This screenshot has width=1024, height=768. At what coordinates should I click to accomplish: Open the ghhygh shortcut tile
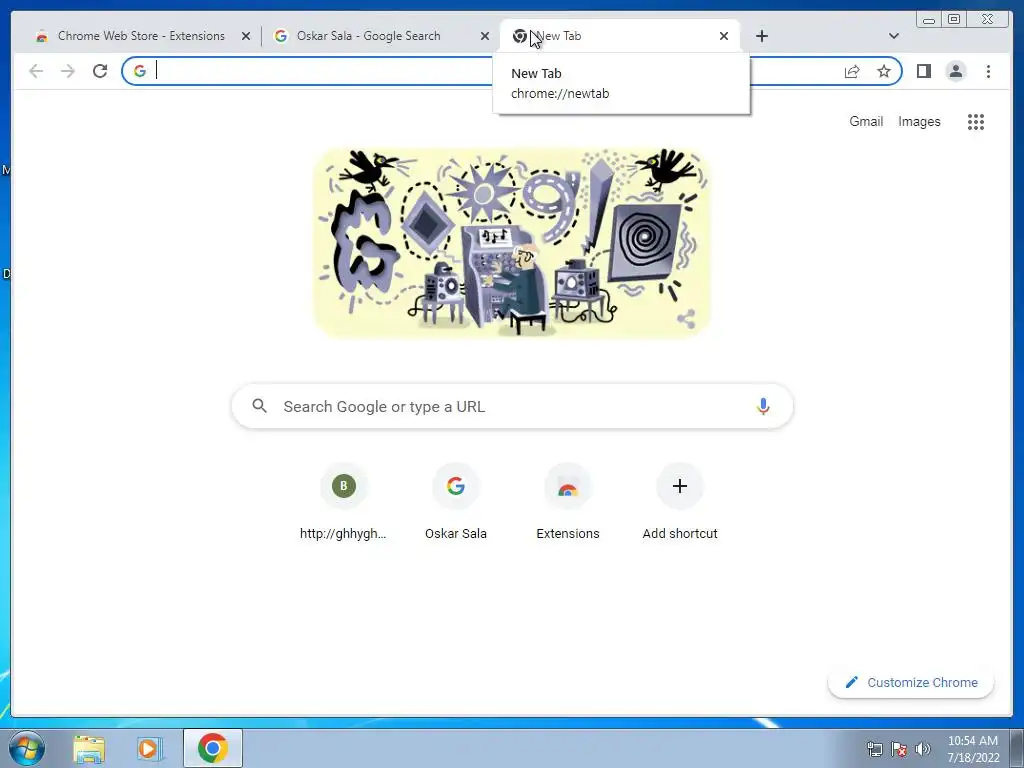tap(344, 502)
